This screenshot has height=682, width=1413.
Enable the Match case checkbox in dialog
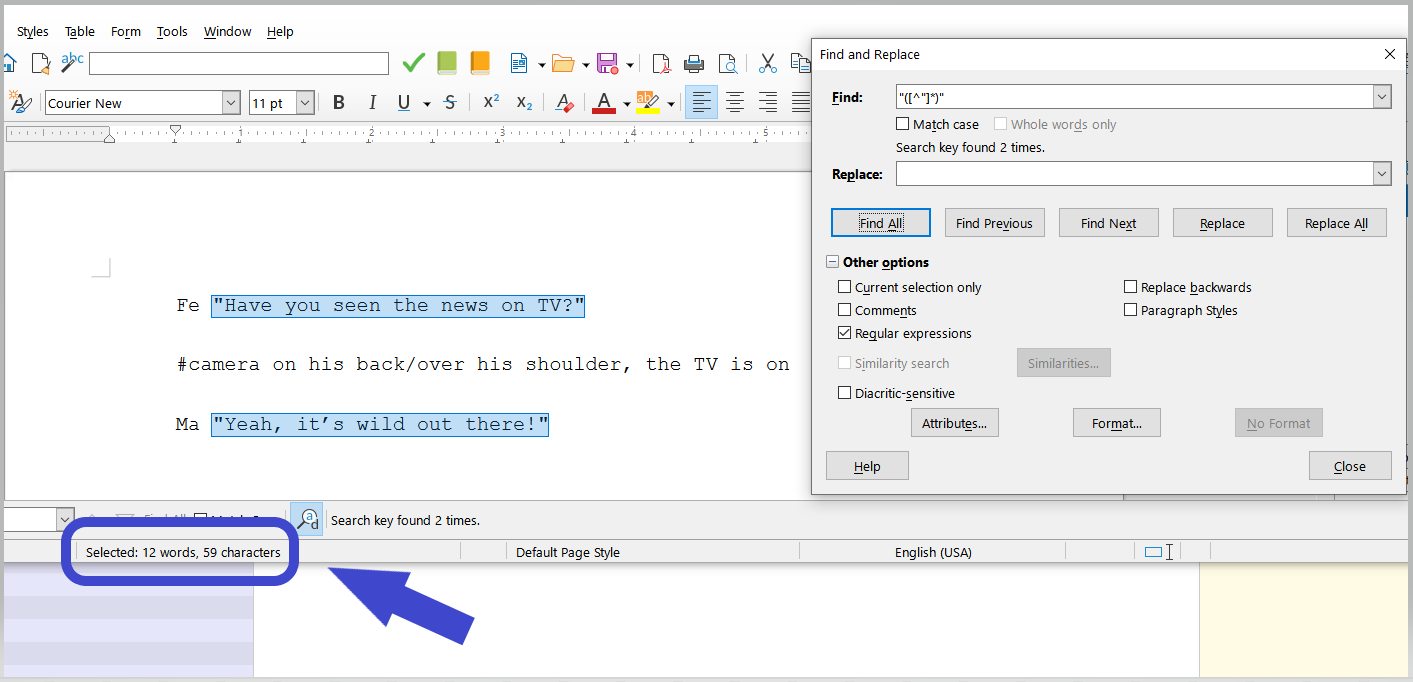tap(904, 125)
